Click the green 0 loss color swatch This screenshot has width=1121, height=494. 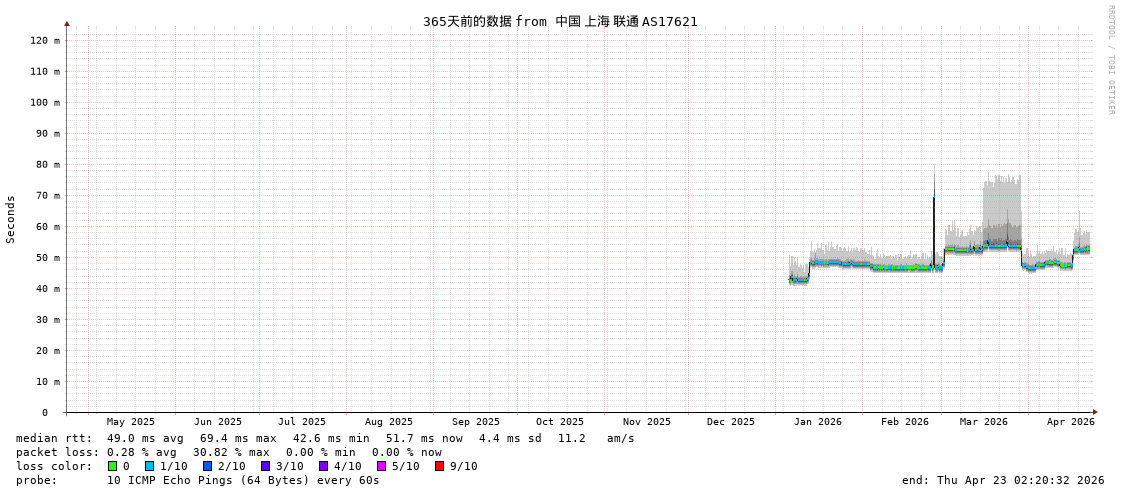(113, 466)
